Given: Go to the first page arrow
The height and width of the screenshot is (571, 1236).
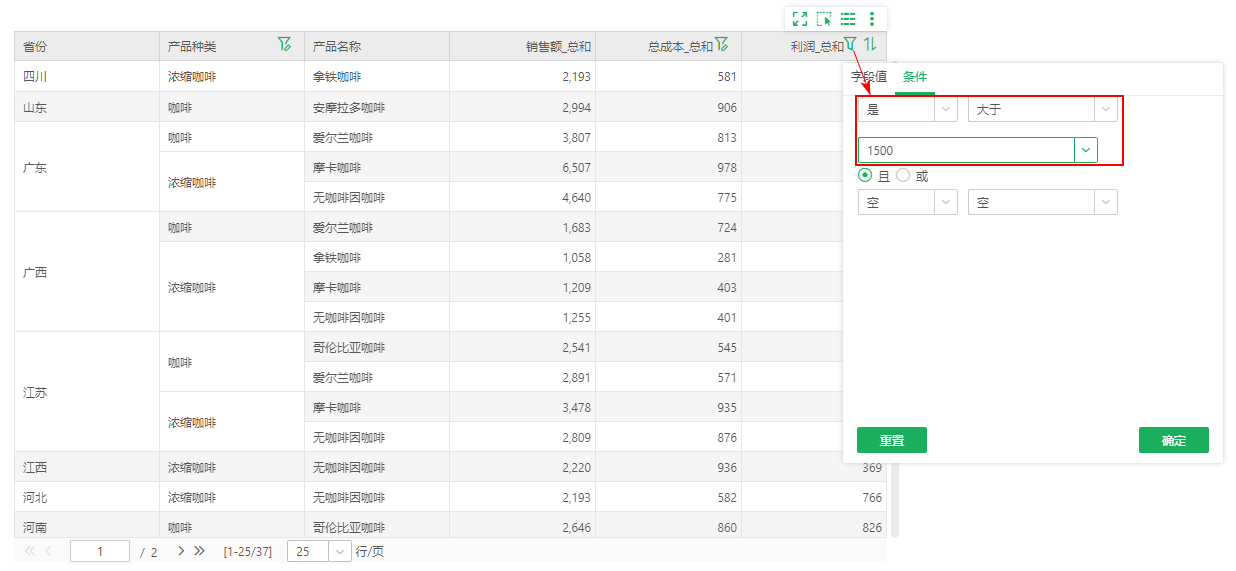Looking at the screenshot, I should coord(29,551).
